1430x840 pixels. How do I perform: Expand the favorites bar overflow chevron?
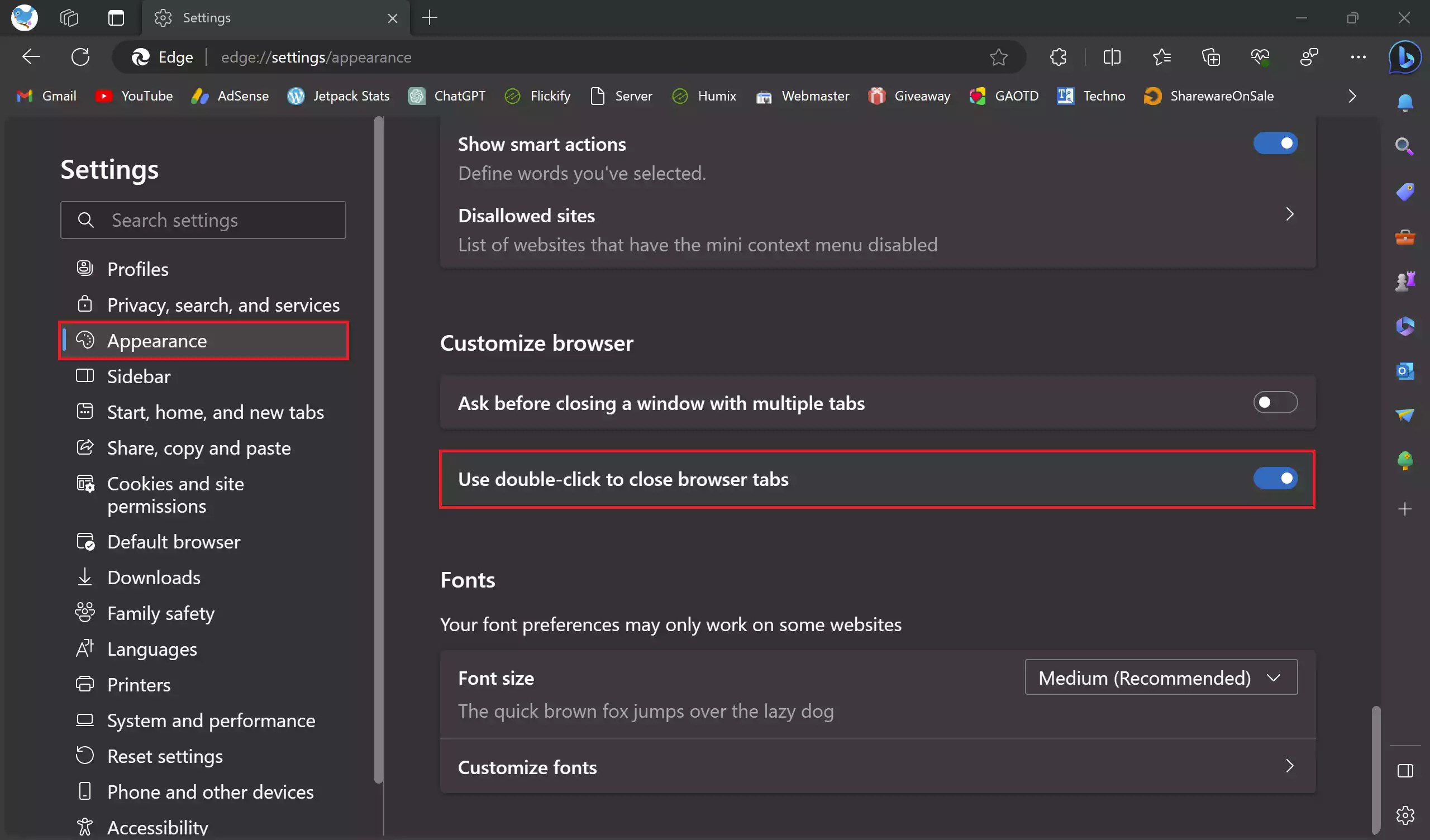(1352, 96)
